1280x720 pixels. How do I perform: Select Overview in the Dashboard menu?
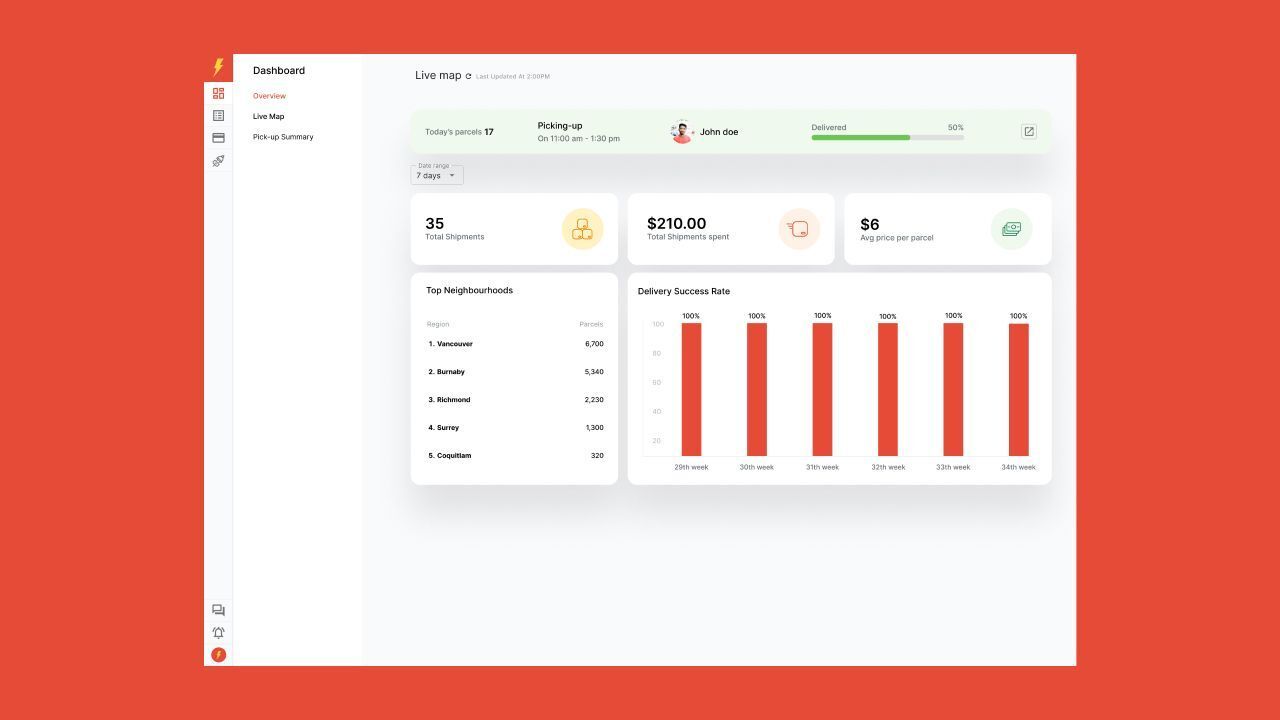[x=269, y=95]
